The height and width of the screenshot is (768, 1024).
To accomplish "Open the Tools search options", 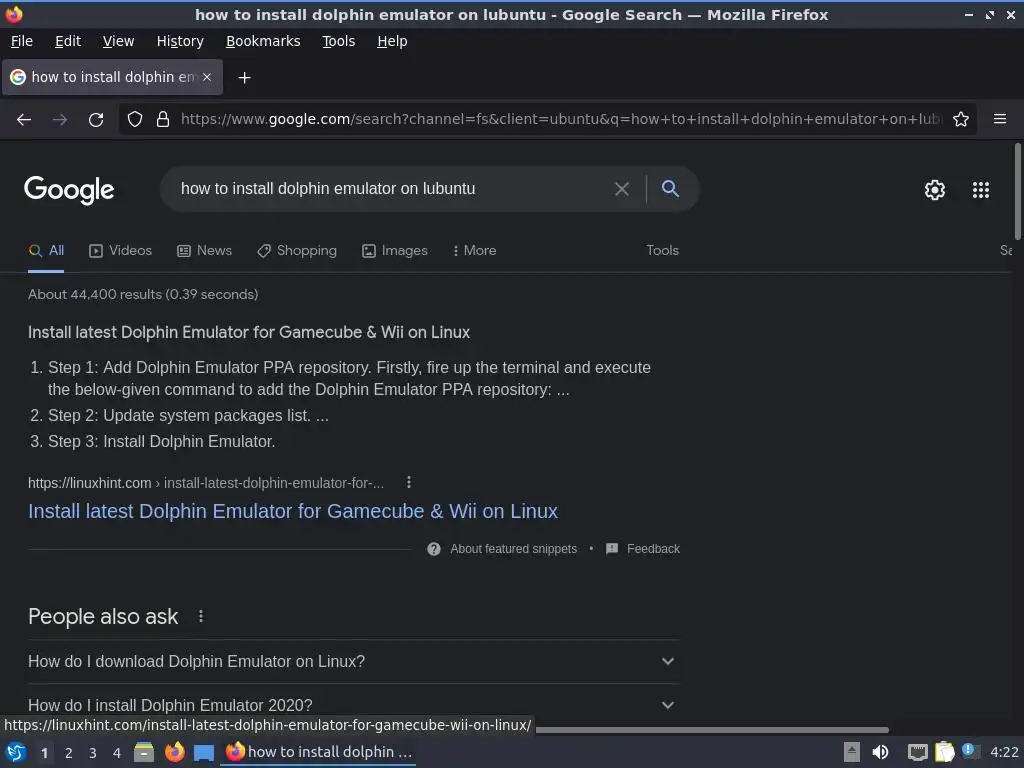I will point(662,251).
